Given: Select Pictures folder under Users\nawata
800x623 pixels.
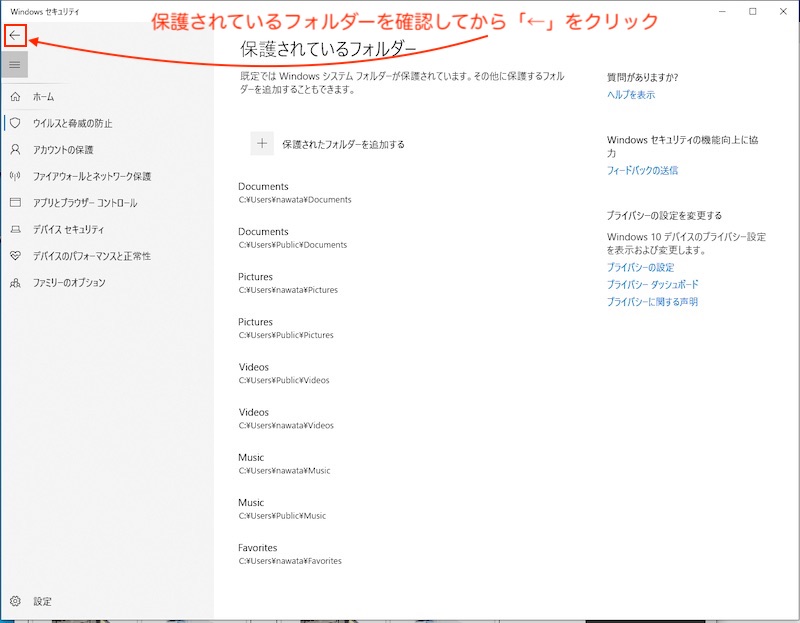Looking at the screenshot, I should pos(288,283).
